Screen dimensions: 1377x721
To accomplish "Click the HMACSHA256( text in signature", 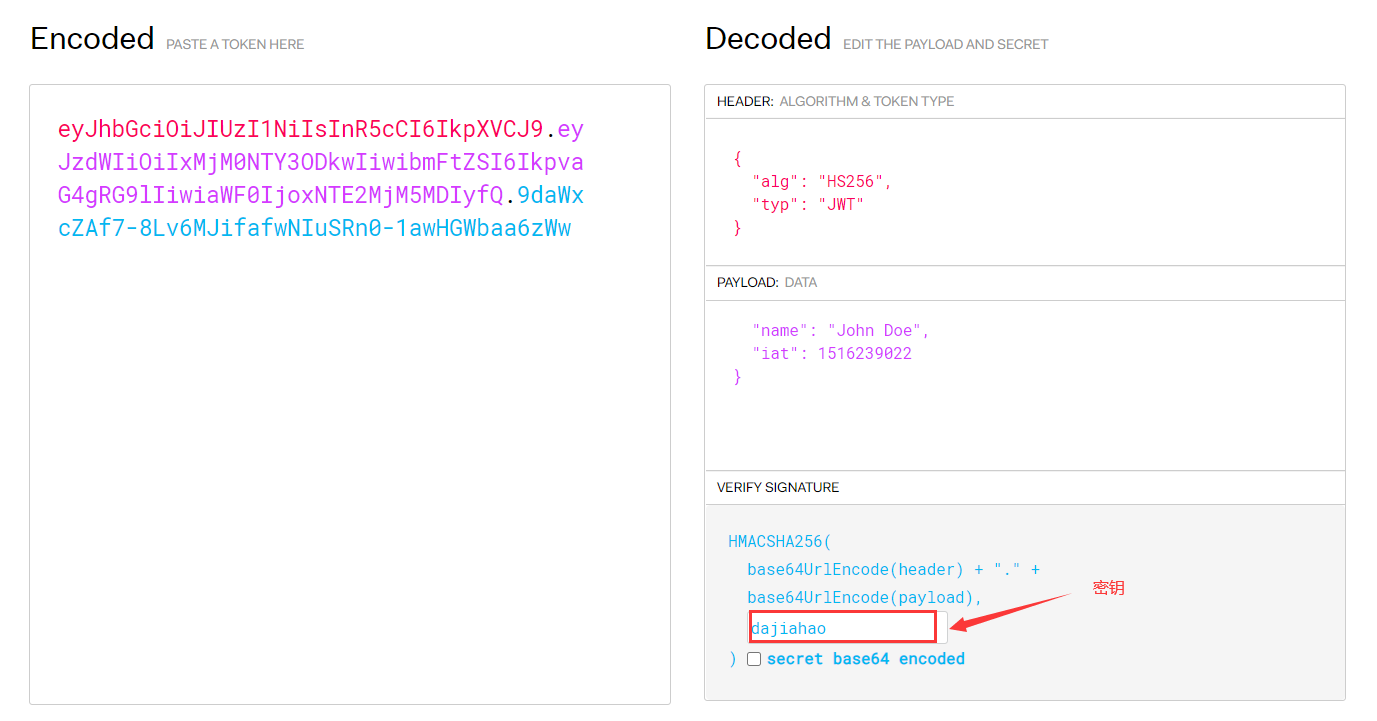I will pyautogui.click(x=780, y=542).
